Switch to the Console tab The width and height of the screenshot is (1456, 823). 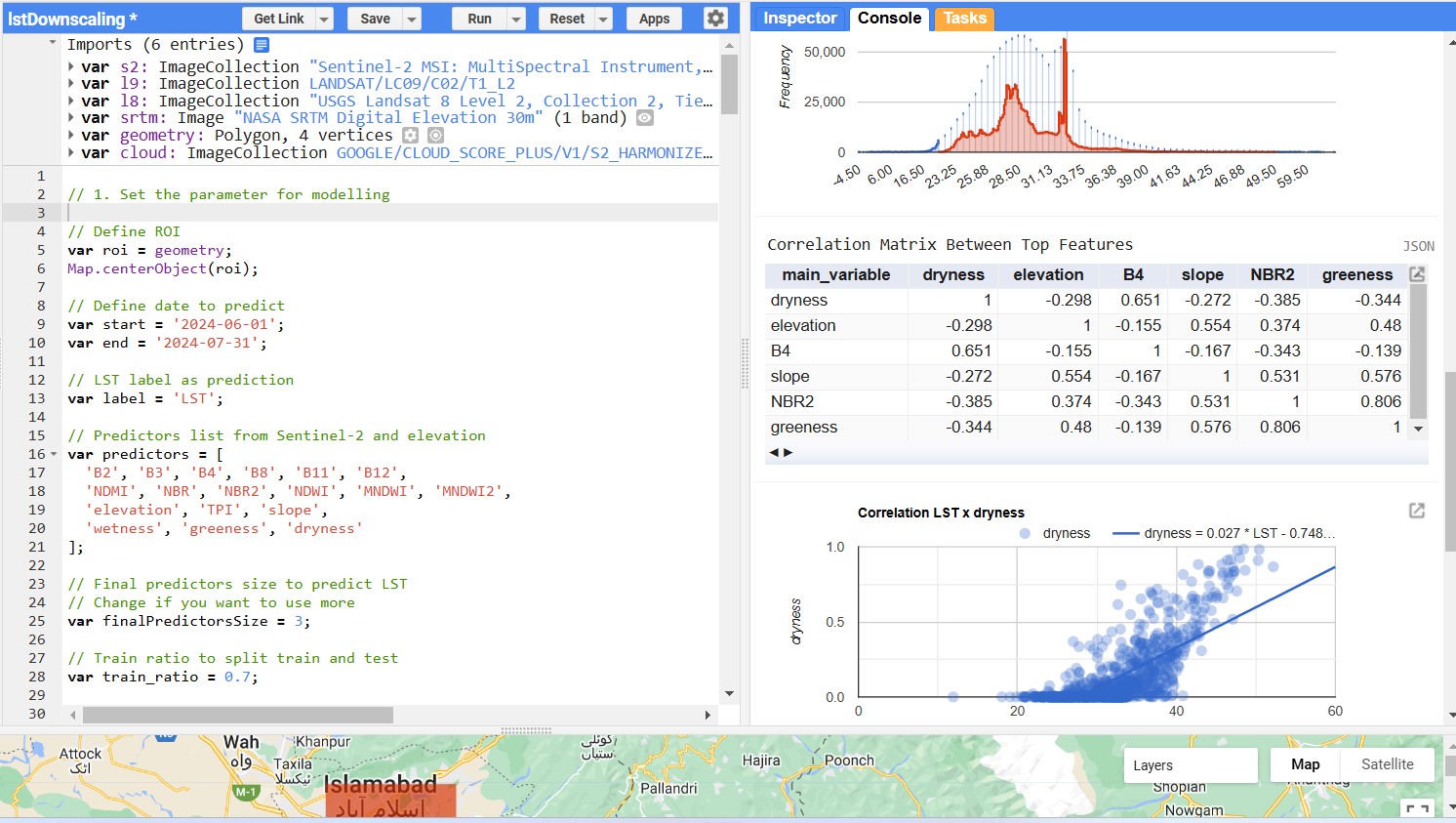coord(889,18)
